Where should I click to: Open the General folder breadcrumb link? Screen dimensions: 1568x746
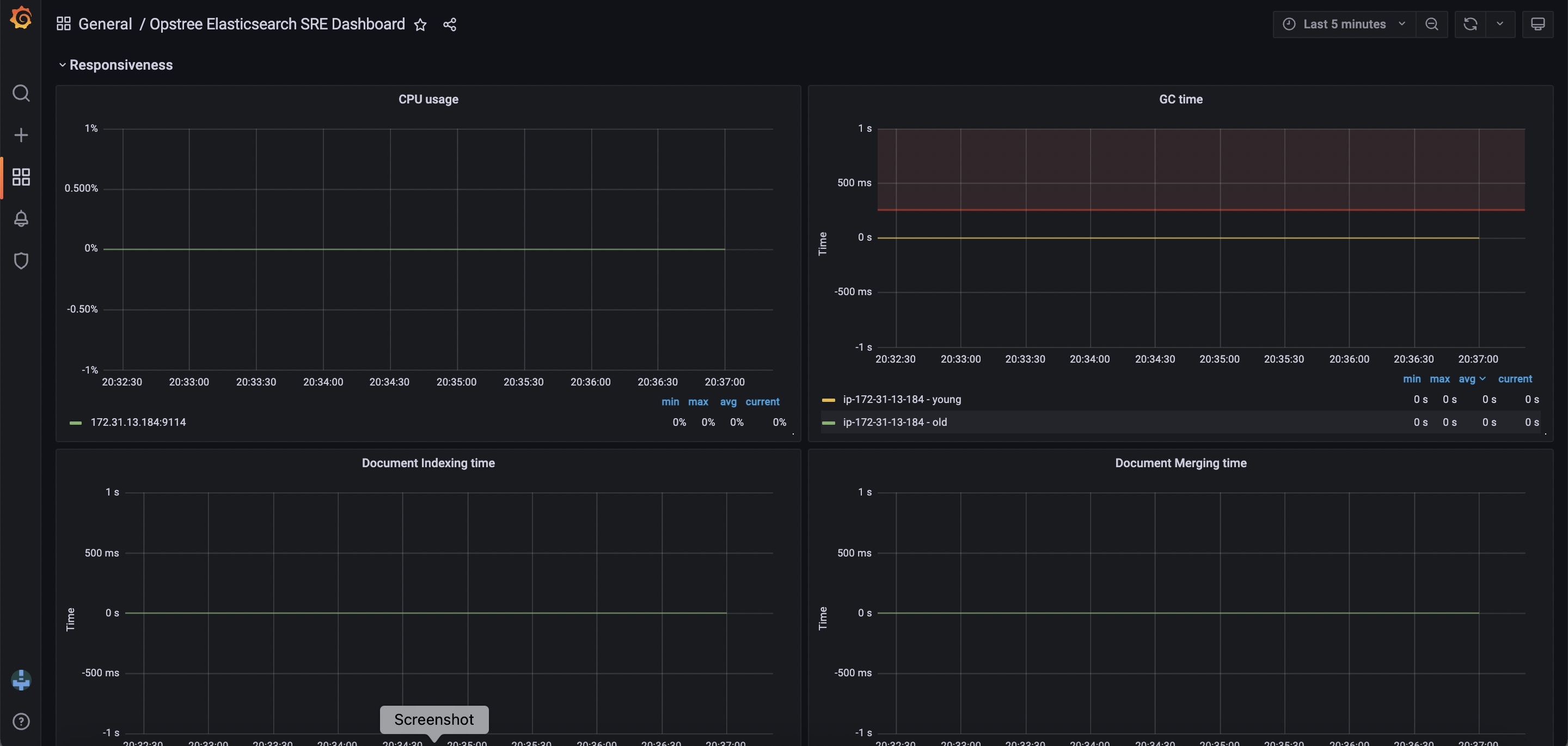pyautogui.click(x=105, y=25)
